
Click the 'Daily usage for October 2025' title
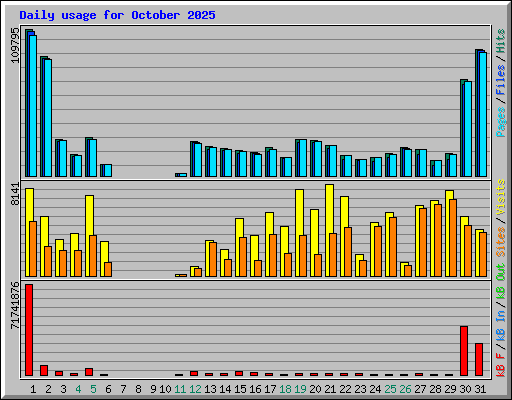(x=117, y=15)
